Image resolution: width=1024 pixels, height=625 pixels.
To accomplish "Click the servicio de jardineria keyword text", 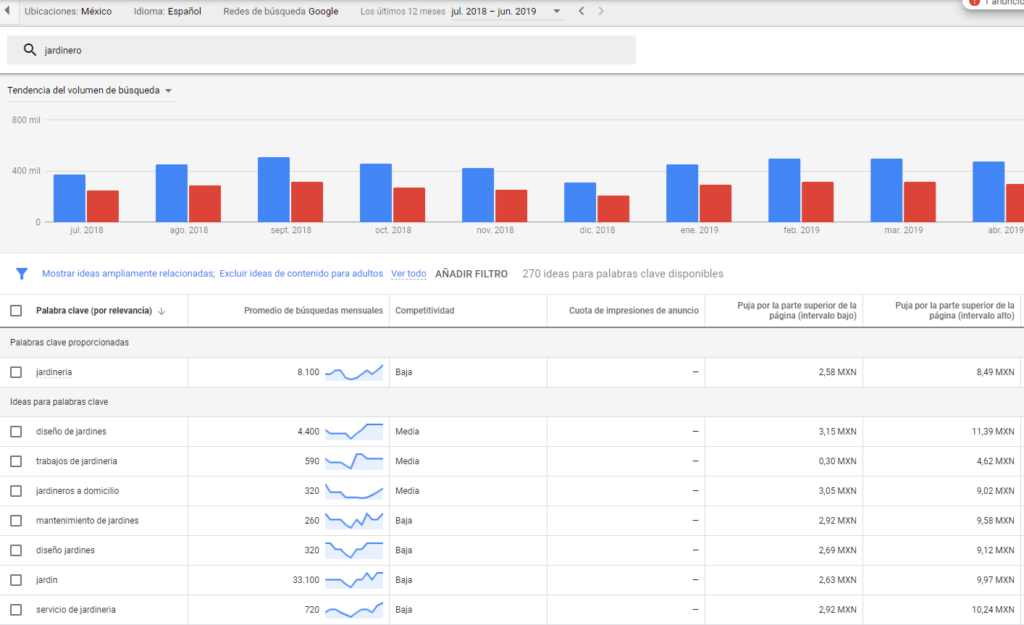I will click(x=76, y=610).
